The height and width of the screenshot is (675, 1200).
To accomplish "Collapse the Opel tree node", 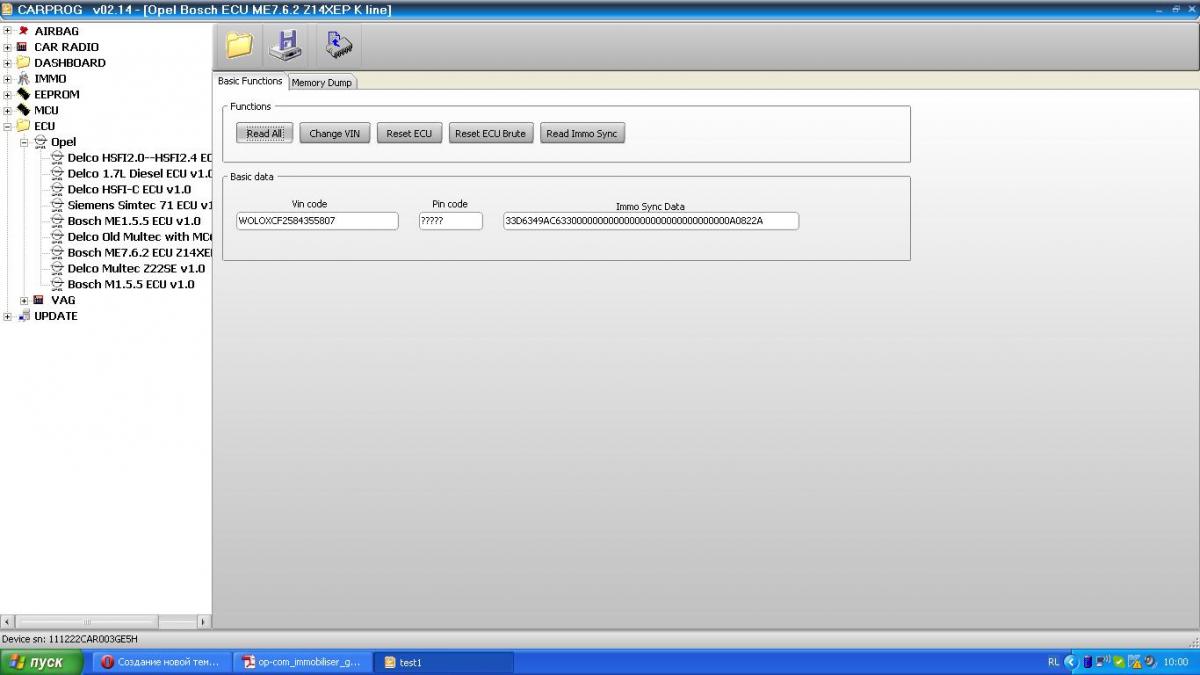I will [24, 142].
